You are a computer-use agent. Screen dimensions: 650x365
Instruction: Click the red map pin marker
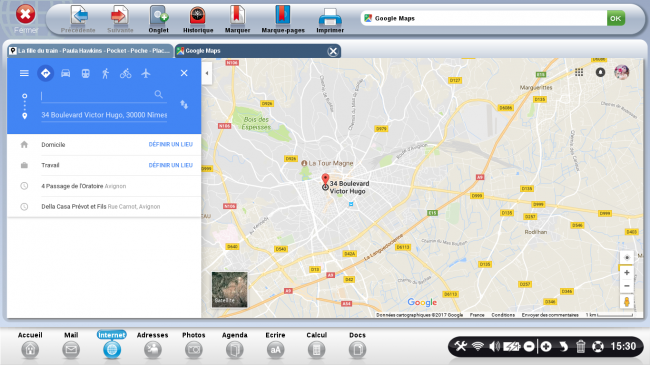[325, 179]
